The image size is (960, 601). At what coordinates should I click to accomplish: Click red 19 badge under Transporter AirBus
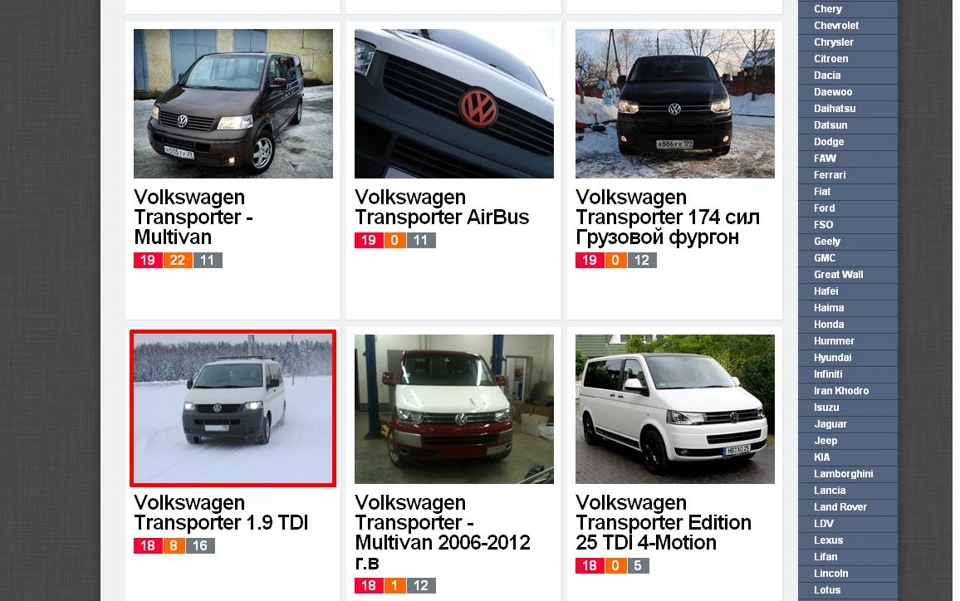click(x=369, y=241)
